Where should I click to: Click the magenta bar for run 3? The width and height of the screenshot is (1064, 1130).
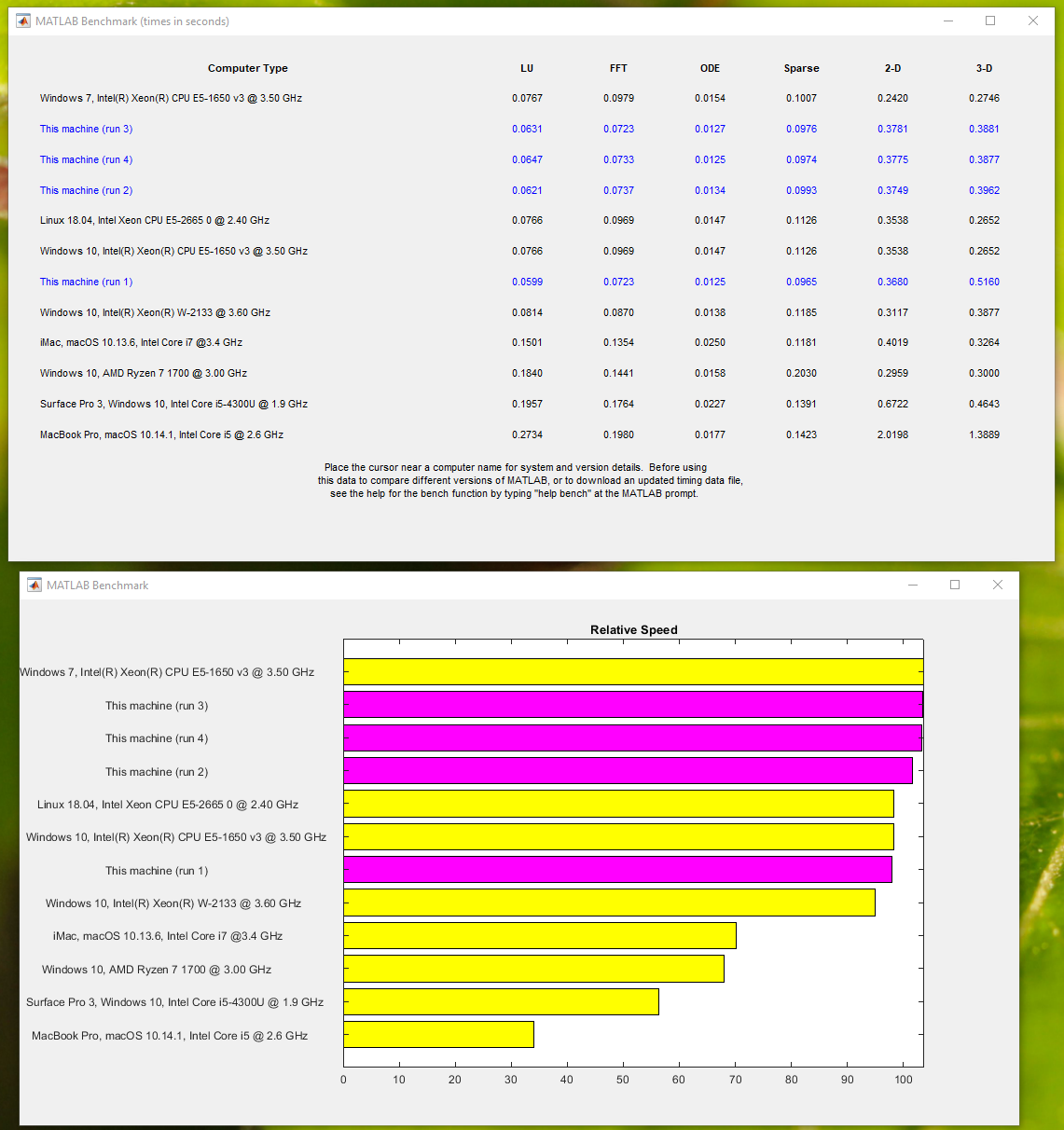click(633, 705)
